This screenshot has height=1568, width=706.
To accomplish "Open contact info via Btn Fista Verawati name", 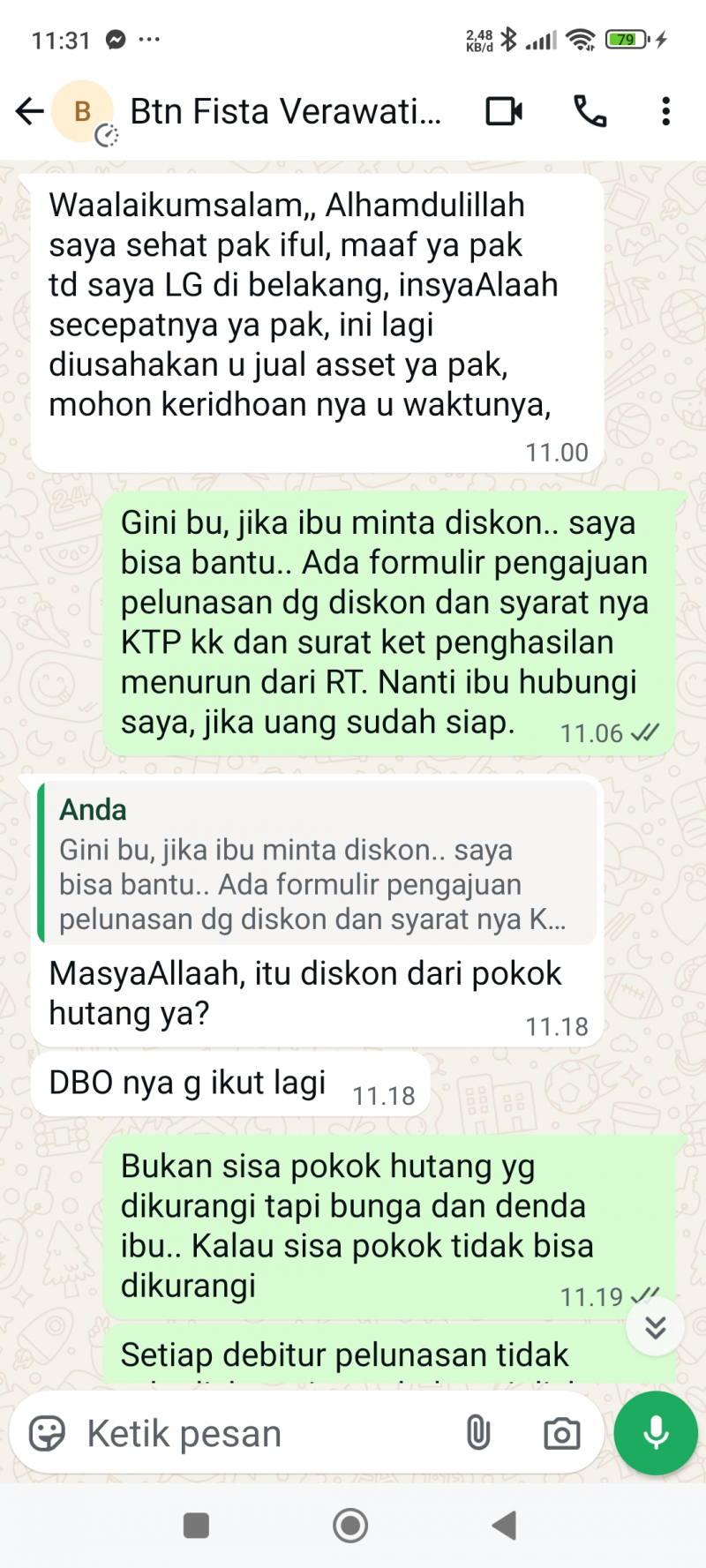I will coord(285,112).
